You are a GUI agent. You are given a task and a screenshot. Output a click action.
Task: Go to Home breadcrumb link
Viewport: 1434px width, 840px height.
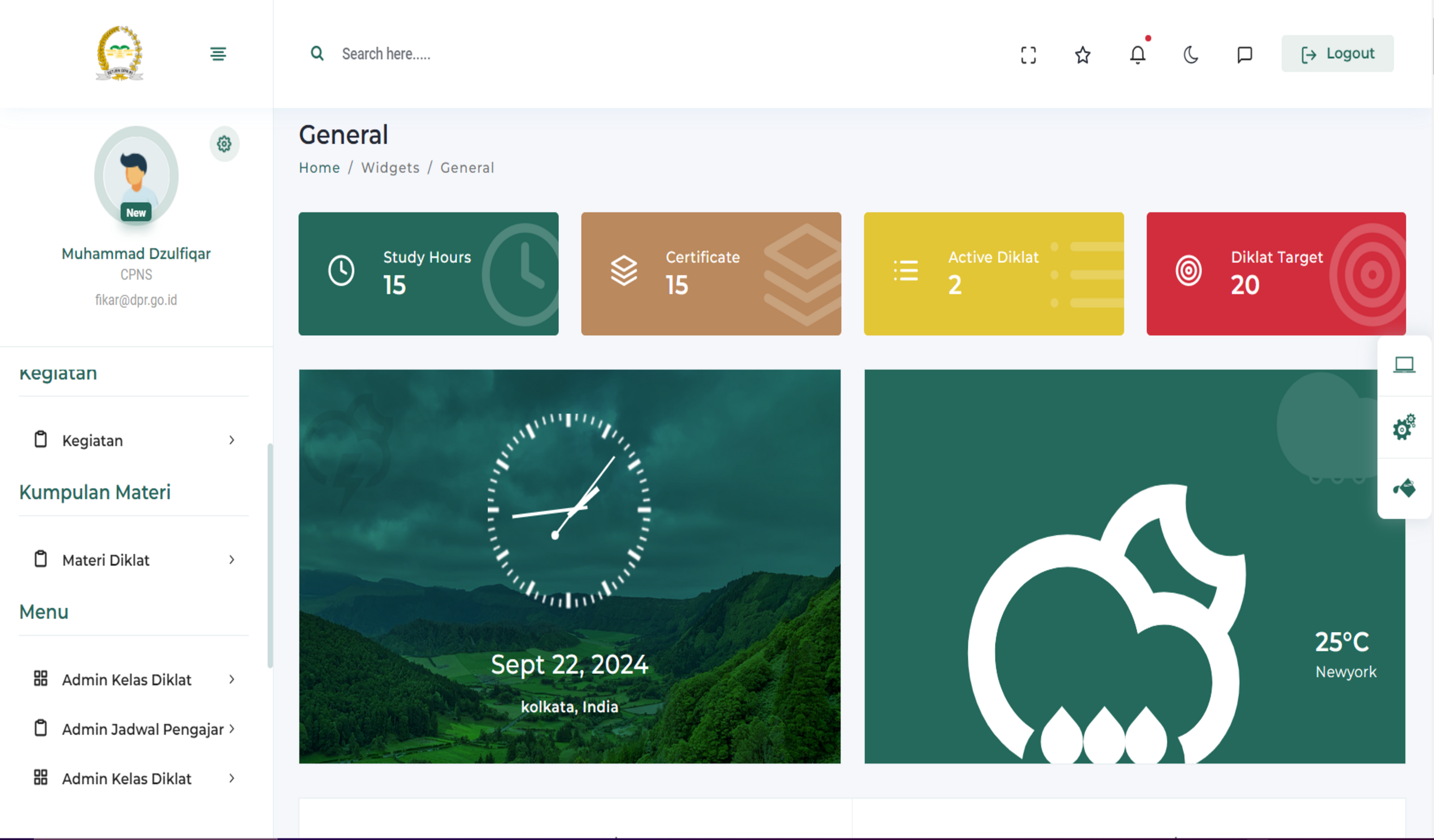coord(319,168)
